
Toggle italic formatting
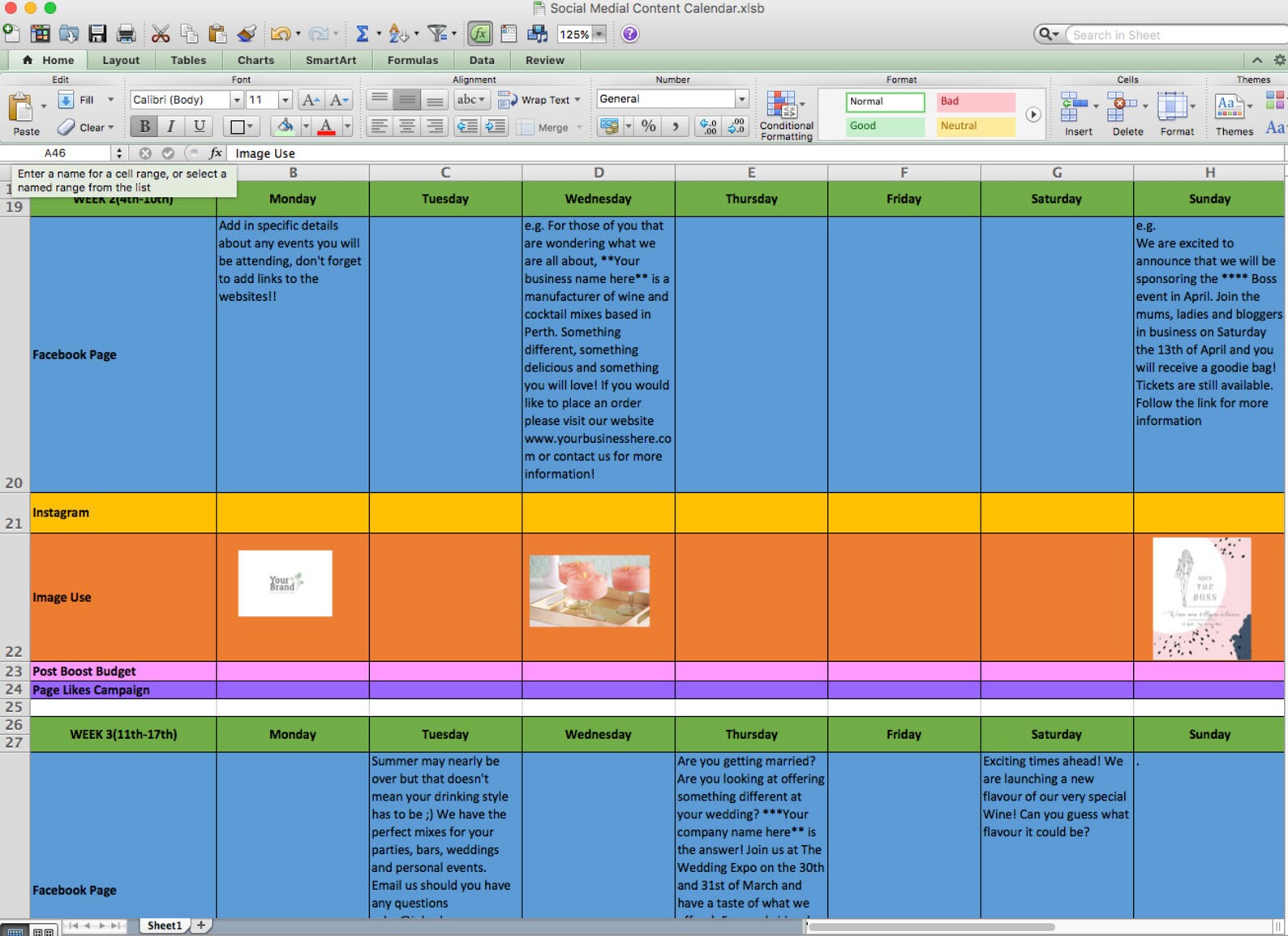click(171, 126)
